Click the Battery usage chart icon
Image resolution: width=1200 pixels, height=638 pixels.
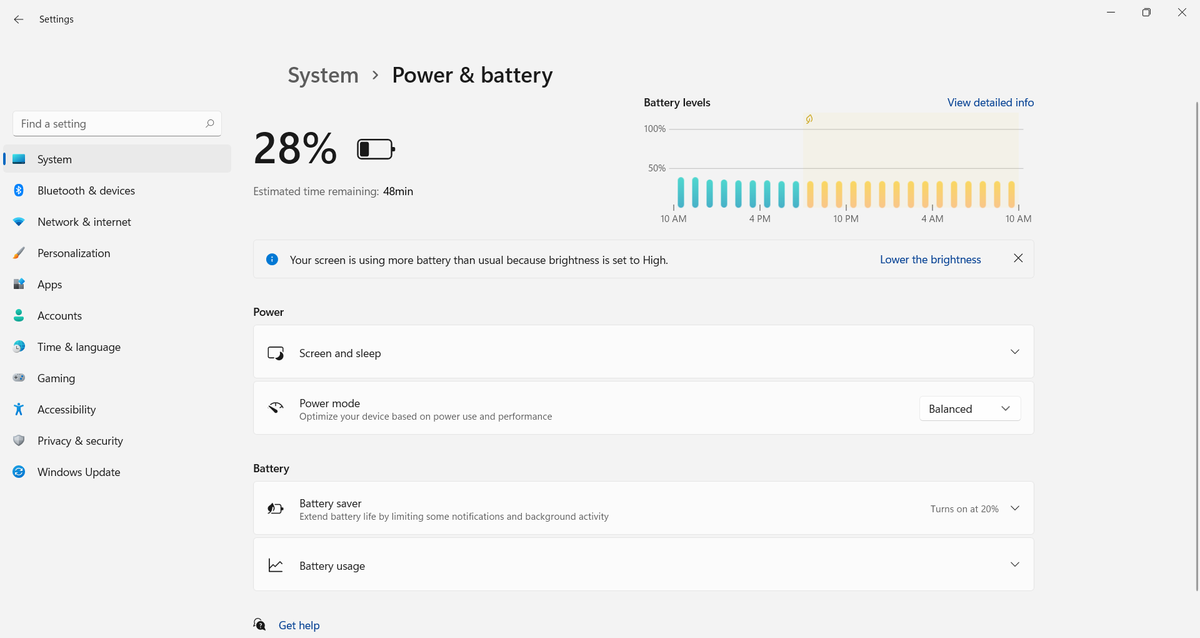(x=276, y=564)
